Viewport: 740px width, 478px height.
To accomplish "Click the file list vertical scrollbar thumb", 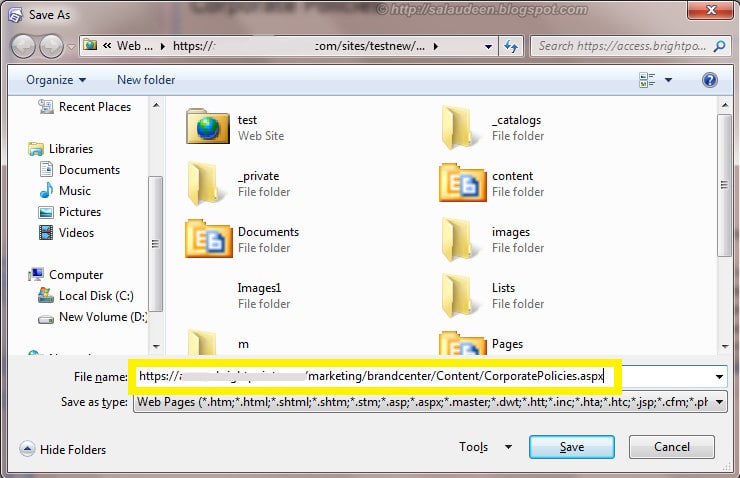I will click(724, 185).
